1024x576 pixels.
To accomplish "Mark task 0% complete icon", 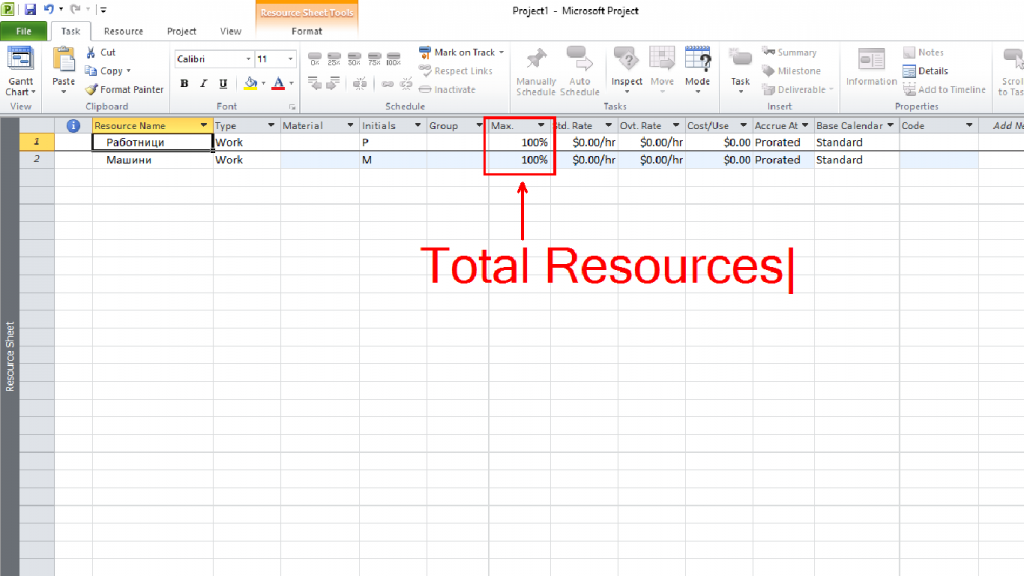I will [x=315, y=59].
